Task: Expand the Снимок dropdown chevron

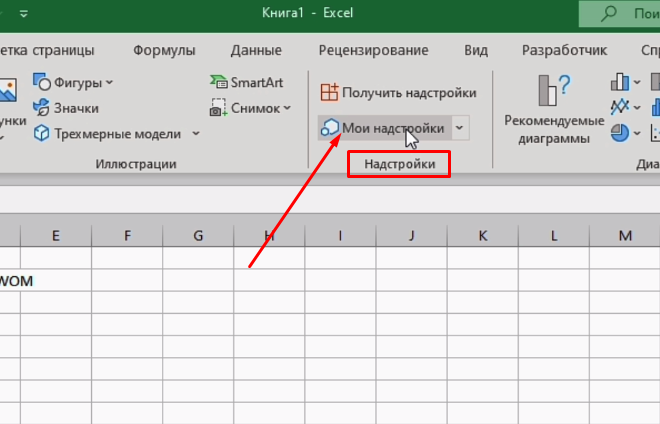Action: click(287, 108)
